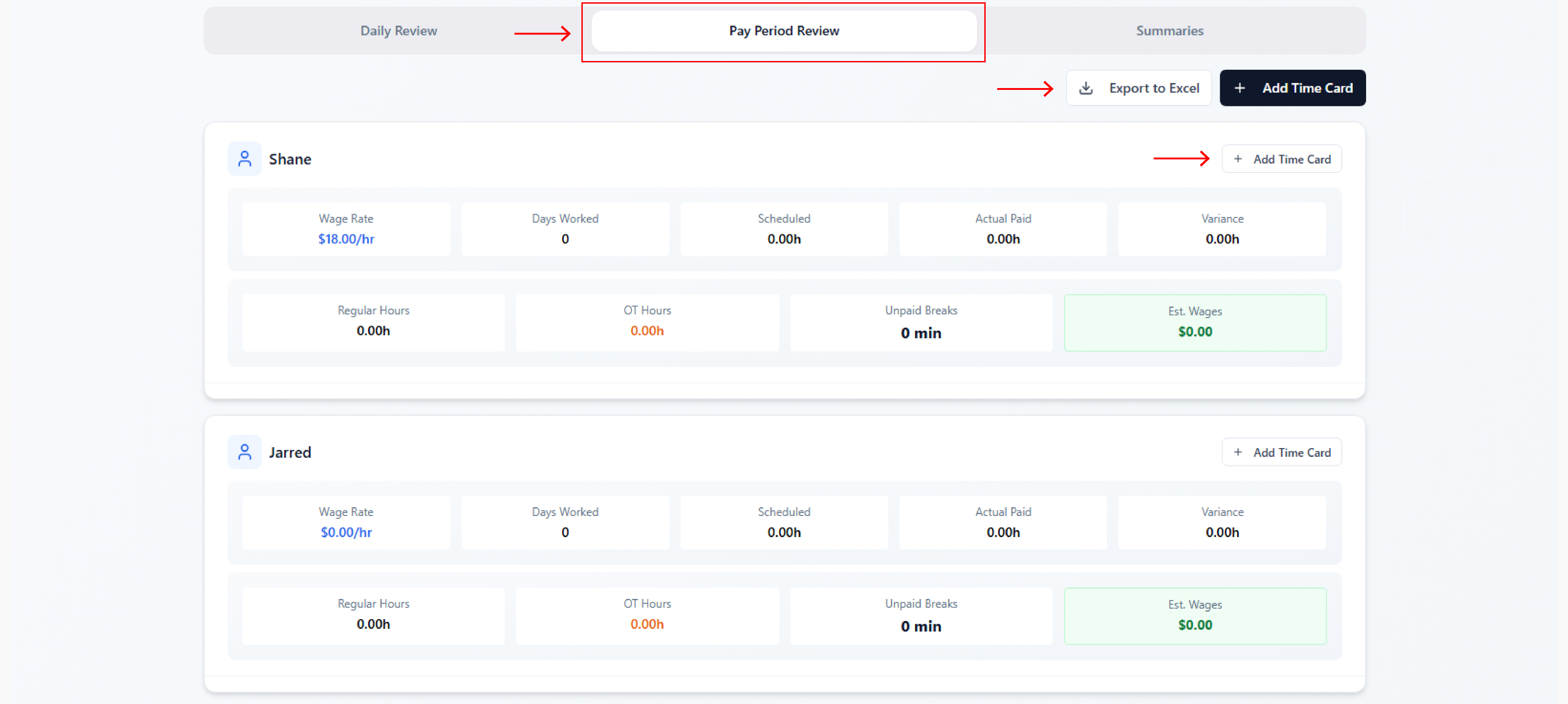Switch to the Daily Review tab
The image size is (1568, 704).
coord(398,31)
